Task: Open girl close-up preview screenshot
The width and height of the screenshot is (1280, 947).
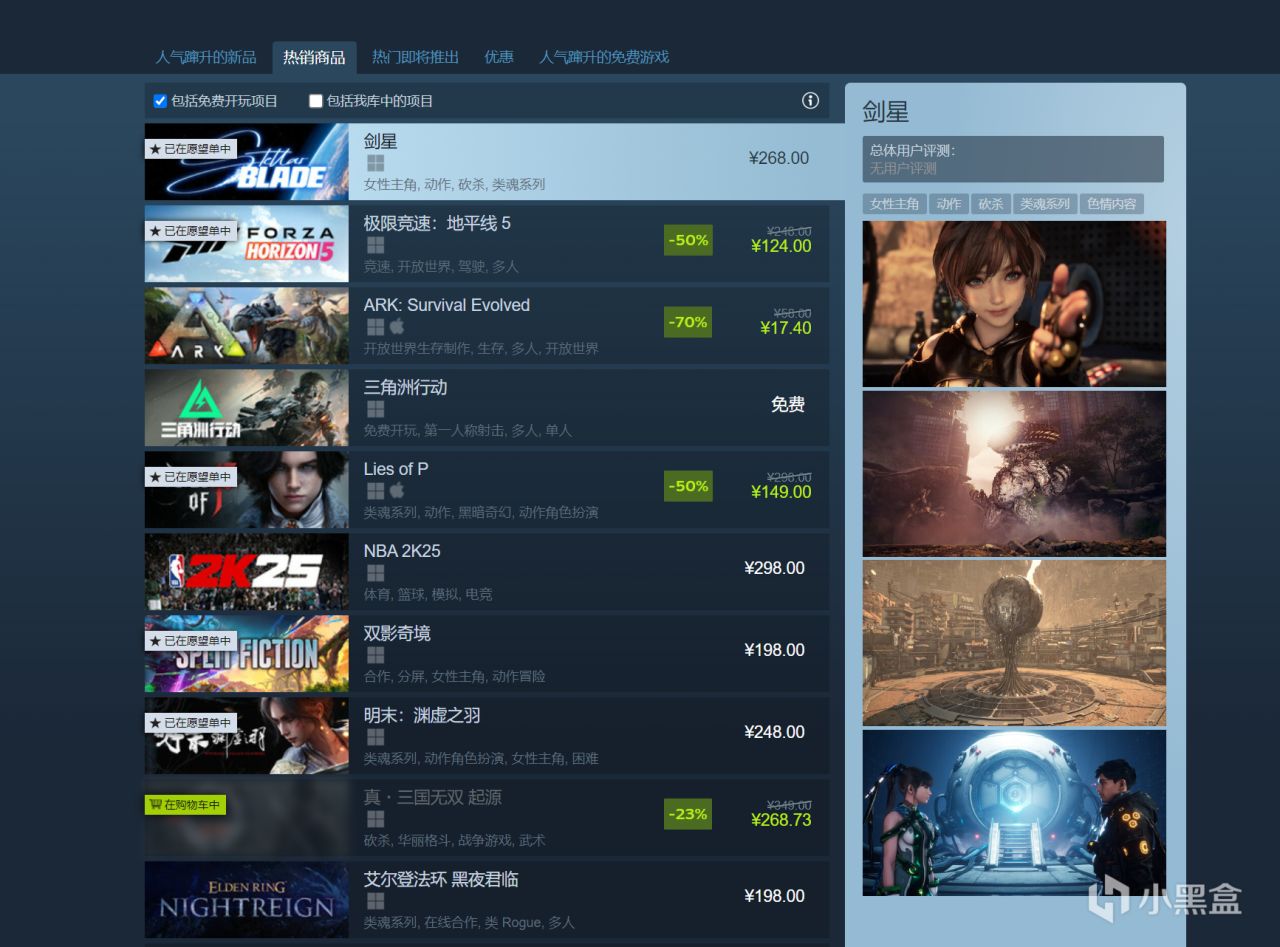Action: point(1014,303)
